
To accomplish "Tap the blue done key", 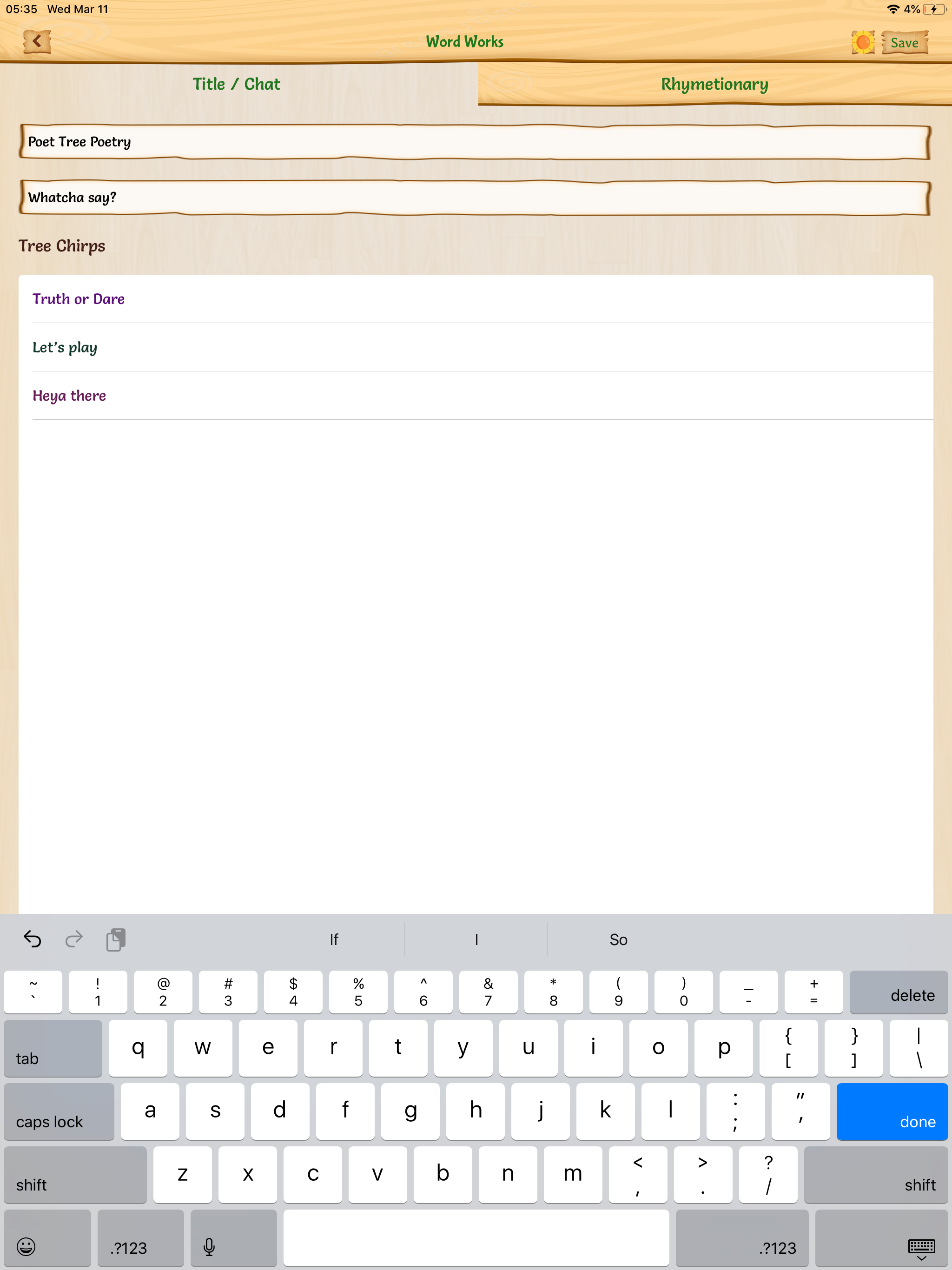I will pos(892,1111).
